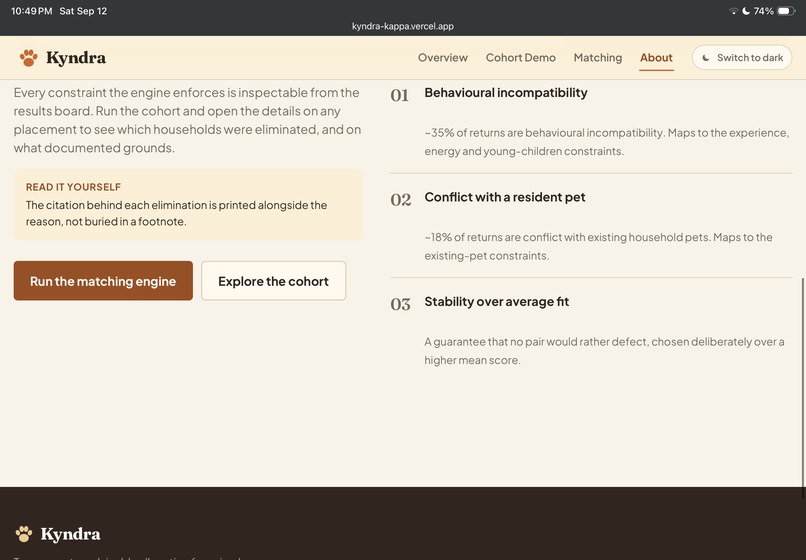Viewport: 806px width, 560px height.
Task: Tap the 10:49 PM clock in status bar
Action: click(x=31, y=11)
